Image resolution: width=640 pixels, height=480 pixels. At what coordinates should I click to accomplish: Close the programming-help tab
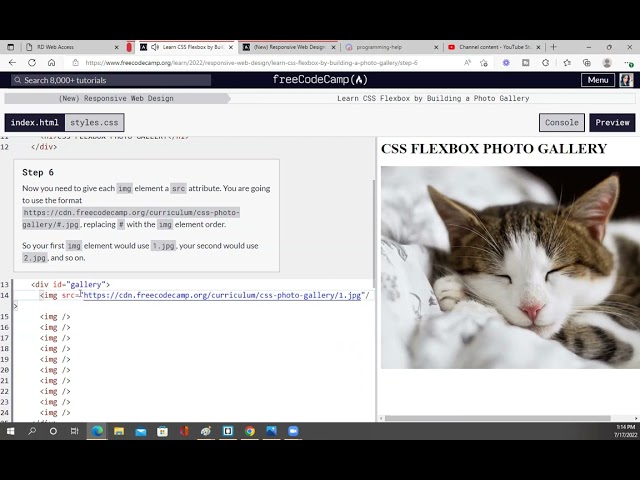pos(436,47)
